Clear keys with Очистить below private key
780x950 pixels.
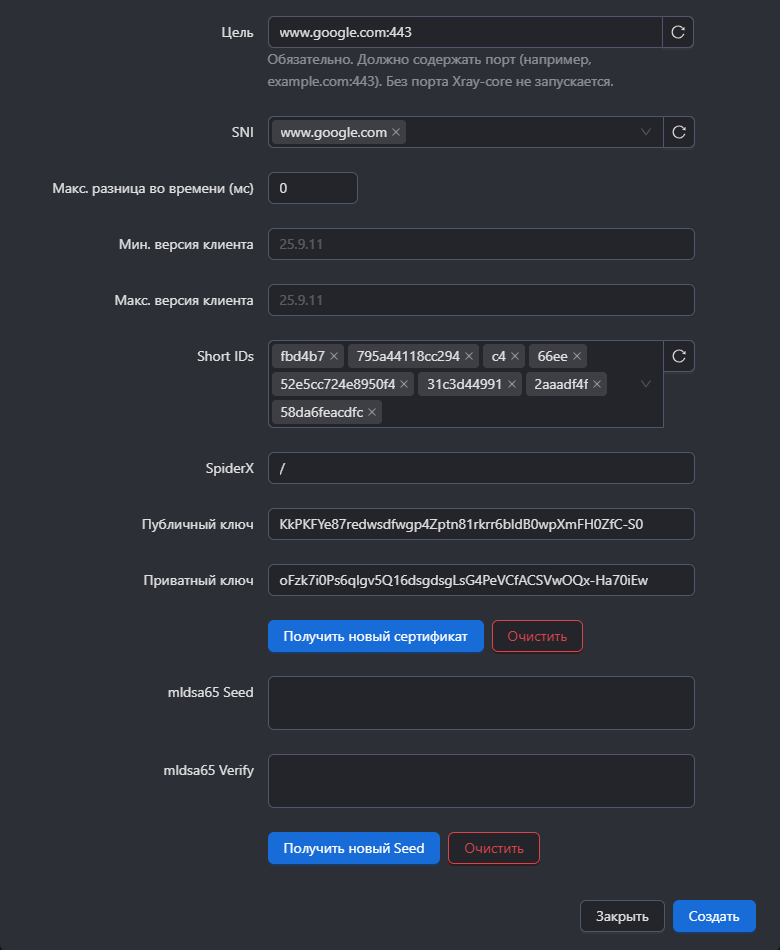[x=537, y=636]
